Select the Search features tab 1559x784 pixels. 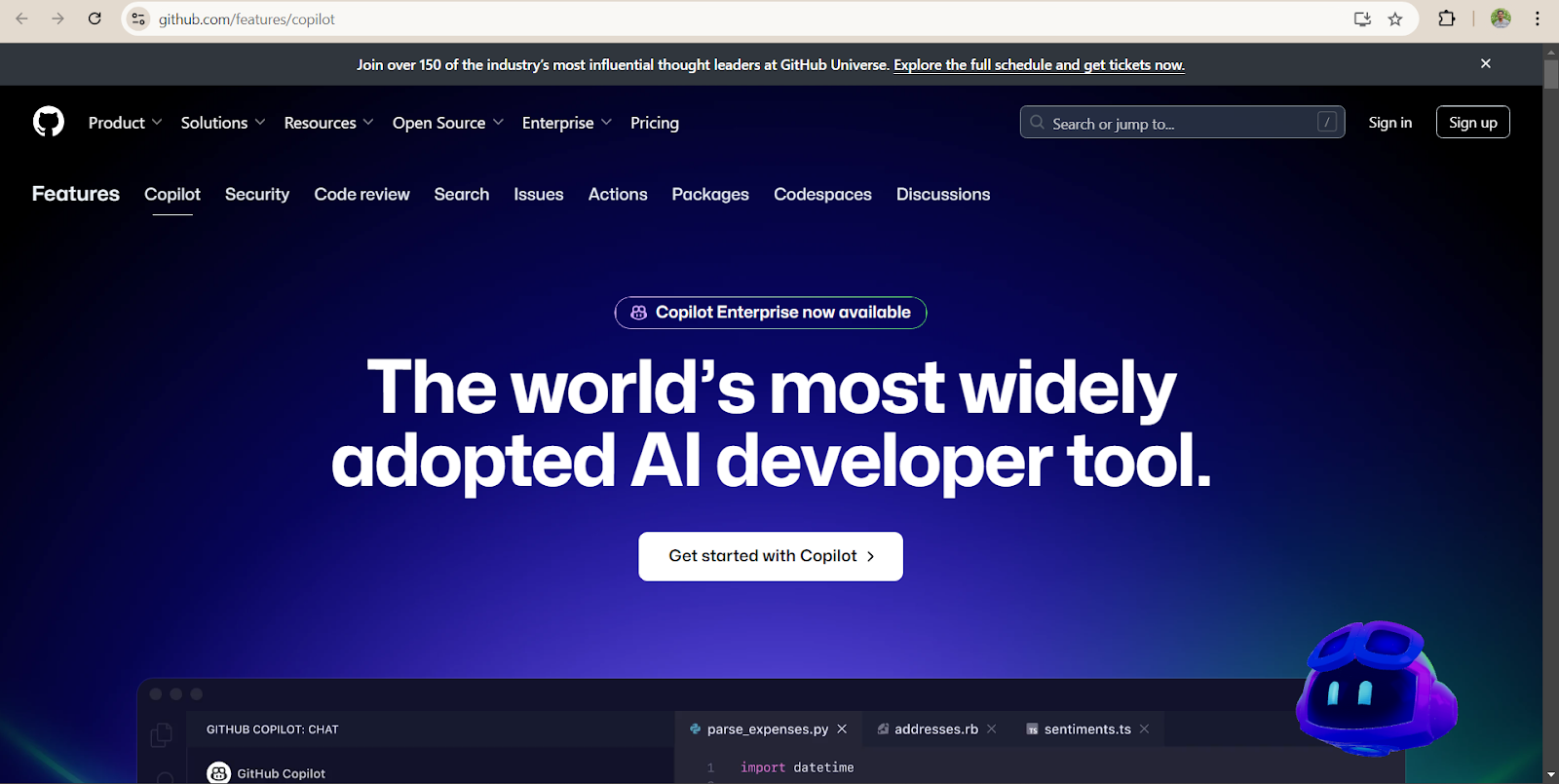462,194
